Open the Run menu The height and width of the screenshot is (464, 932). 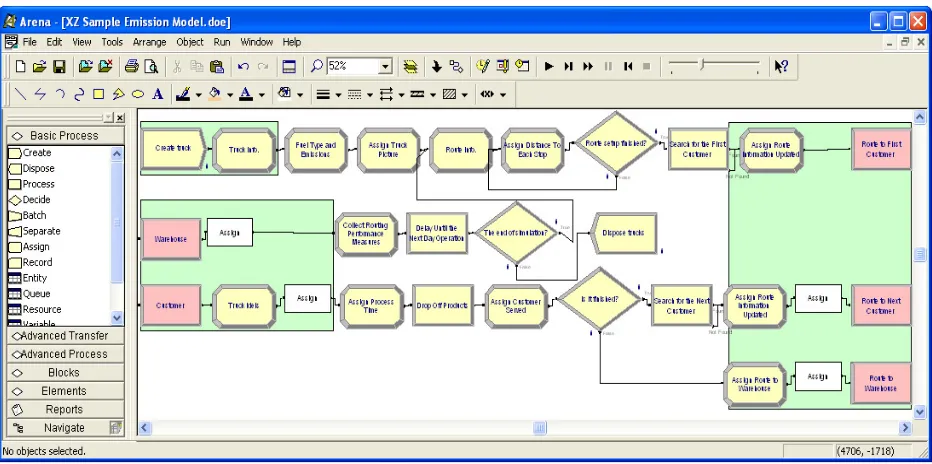(222, 42)
